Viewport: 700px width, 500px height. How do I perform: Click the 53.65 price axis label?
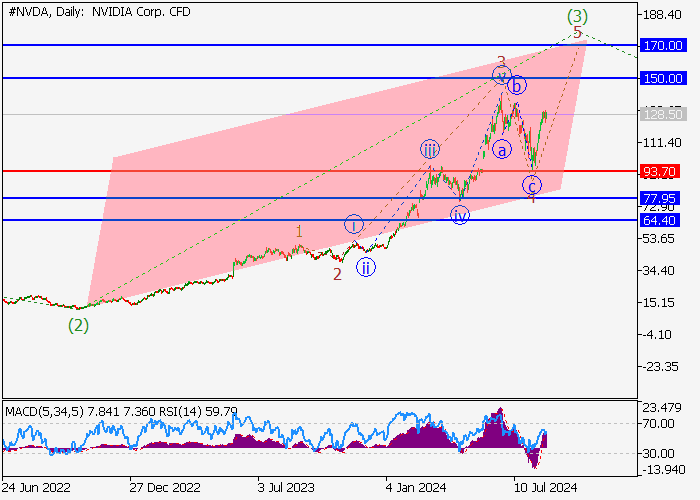(658, 239)
